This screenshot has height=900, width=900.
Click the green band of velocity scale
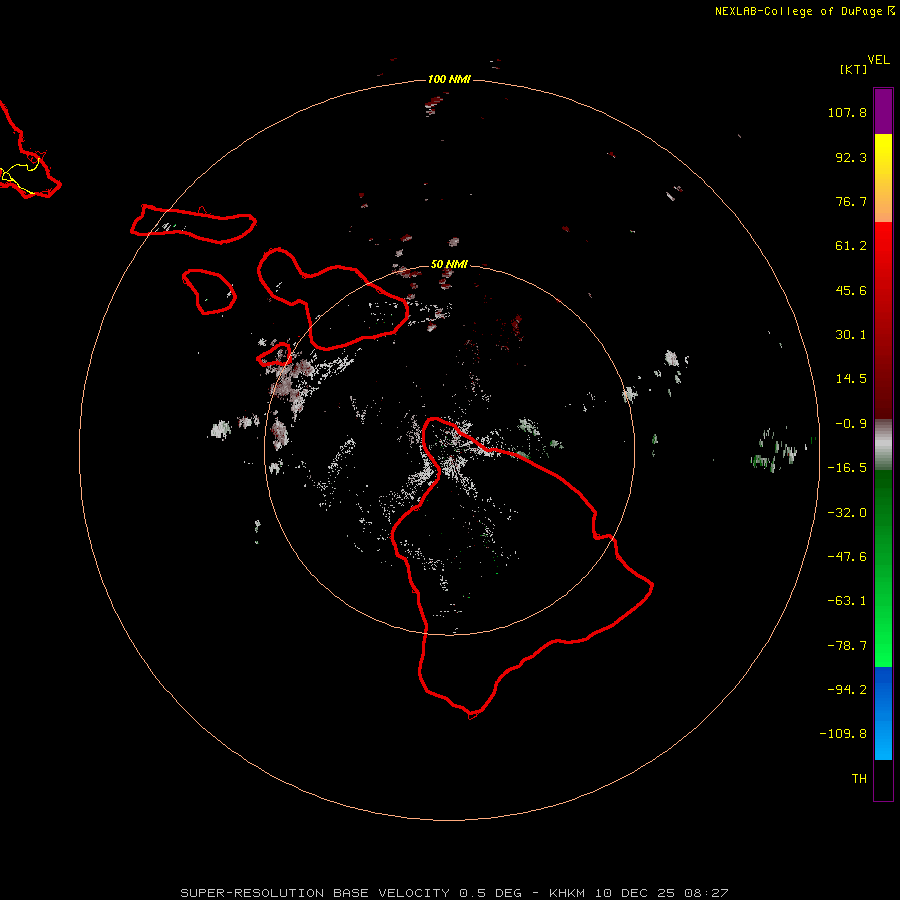[883, 568]
